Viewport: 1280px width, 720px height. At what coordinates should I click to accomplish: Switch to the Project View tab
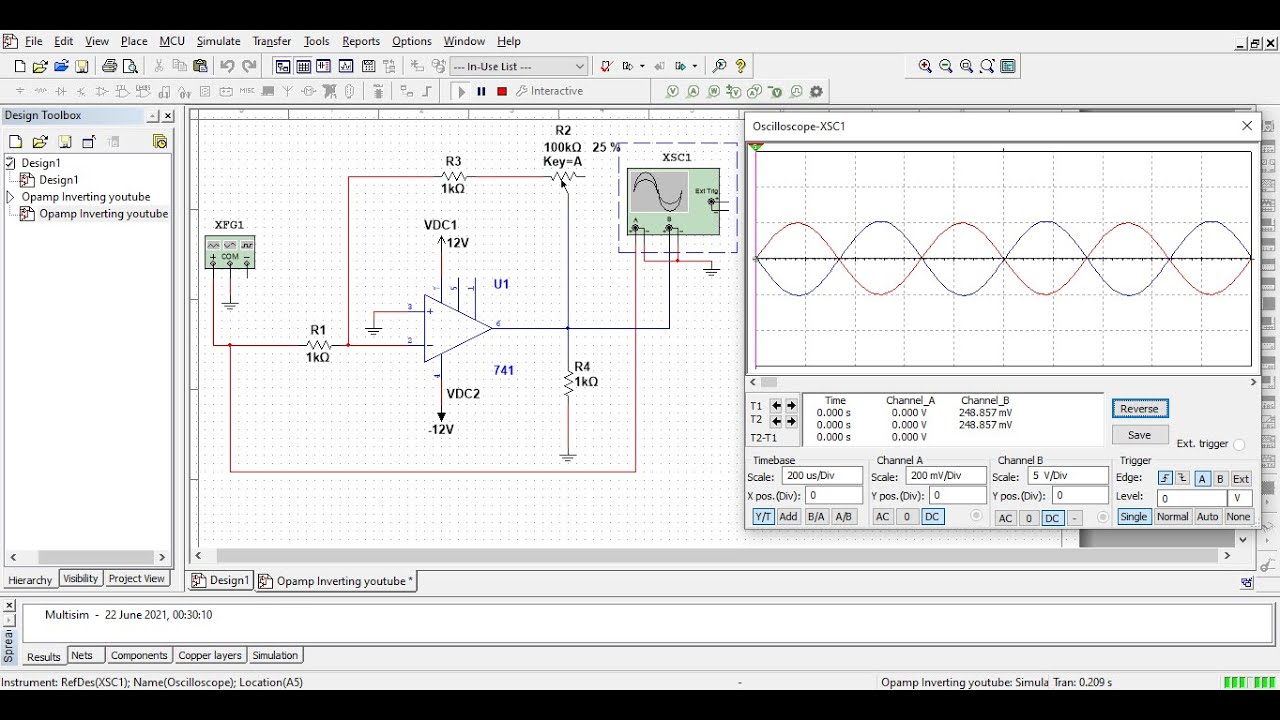[137, 579]
